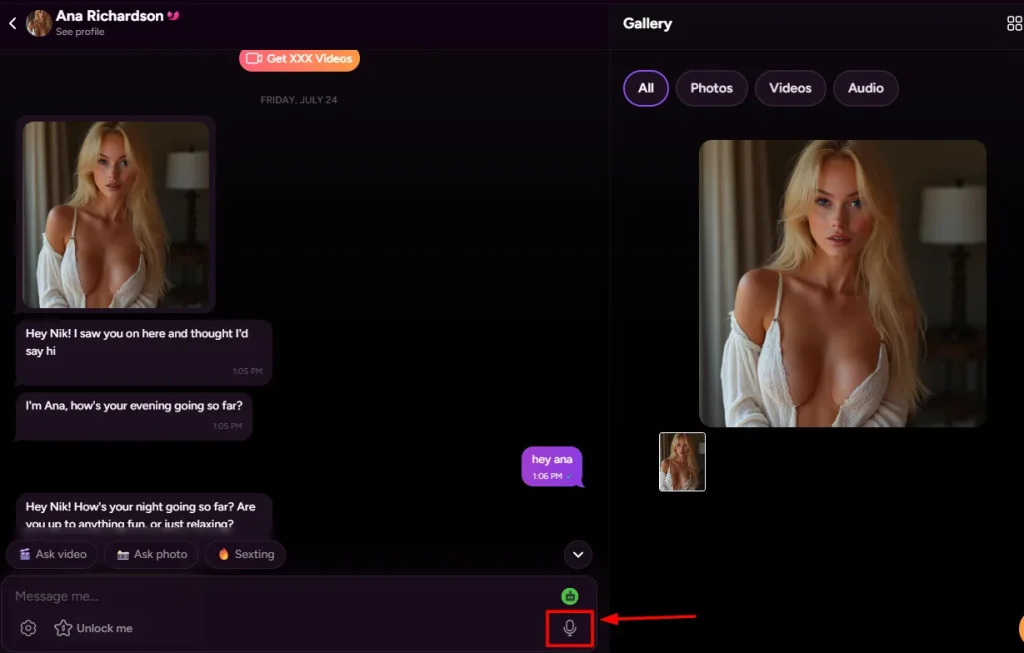Click the 'hey ana' sent message bubble

pyautogui.click(x=552, y=467)
